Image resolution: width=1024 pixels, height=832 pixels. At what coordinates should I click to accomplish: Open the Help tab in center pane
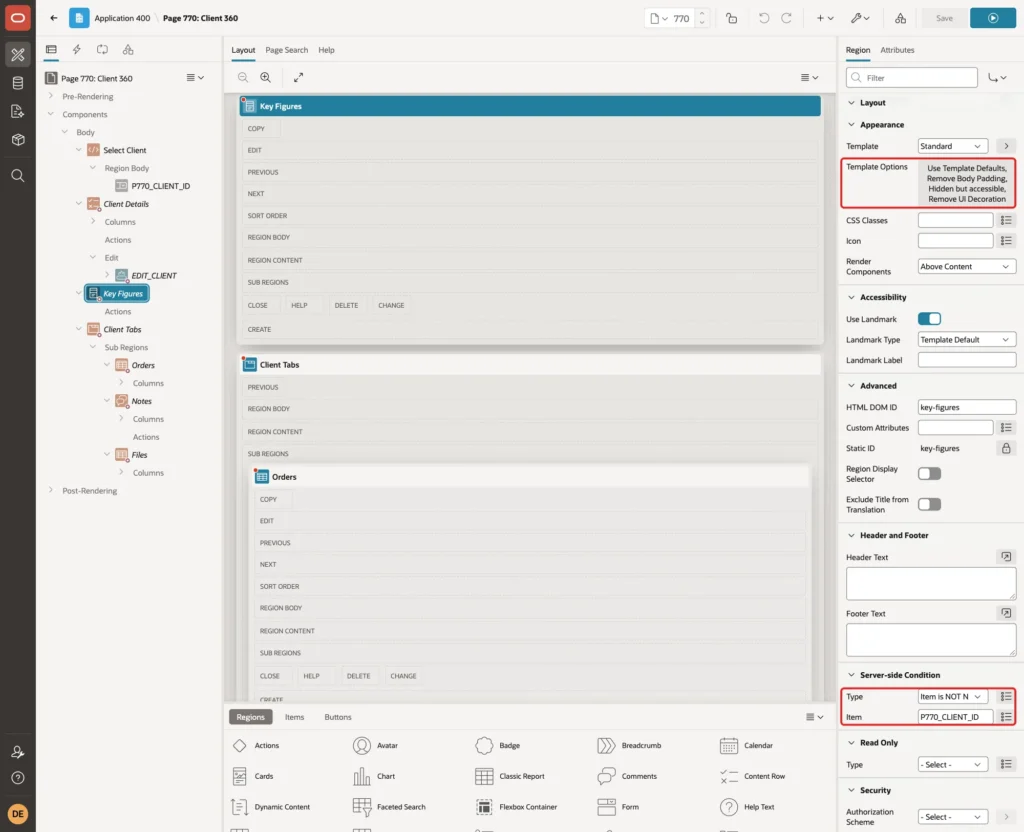click(327, 50)
